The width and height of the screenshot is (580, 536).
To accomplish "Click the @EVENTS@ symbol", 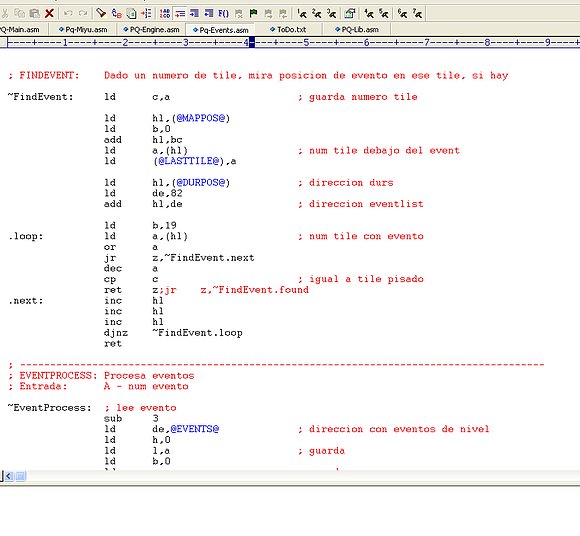I will [x=195, y=429].
